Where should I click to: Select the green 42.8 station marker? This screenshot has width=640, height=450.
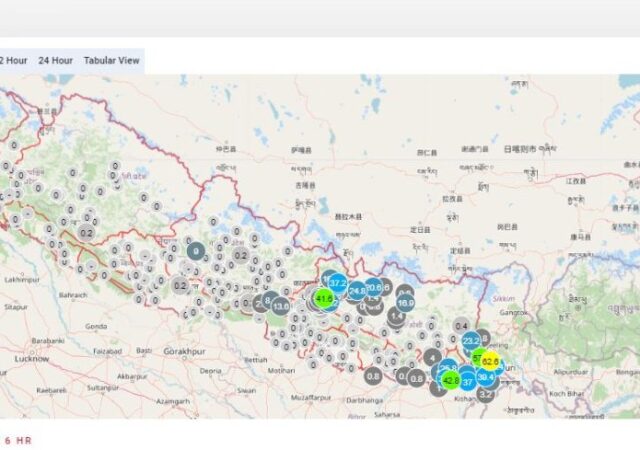tap(451, 380)
